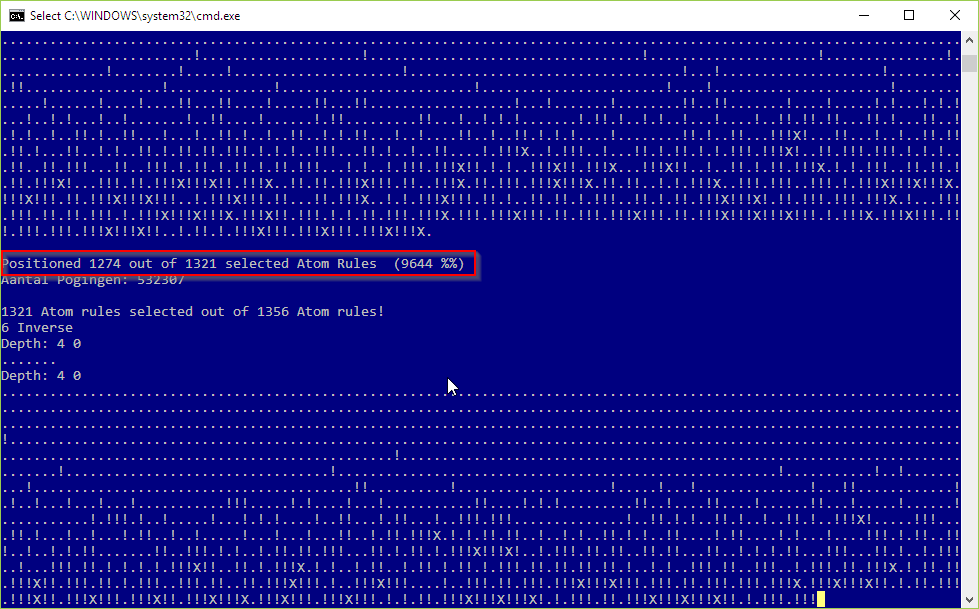Click the '1321 Atom rules selected' line
This screenshot has height=609, width=979.
pyautogui.click(x=192, y=312)
